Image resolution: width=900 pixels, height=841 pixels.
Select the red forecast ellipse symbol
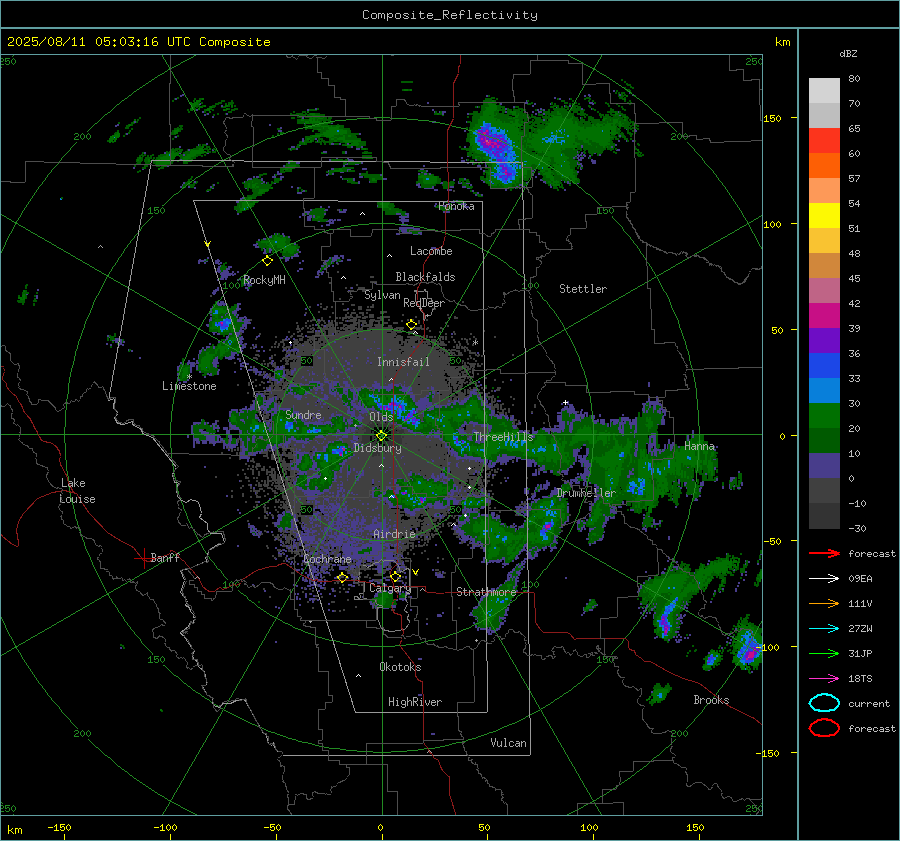tap(824, 728)
